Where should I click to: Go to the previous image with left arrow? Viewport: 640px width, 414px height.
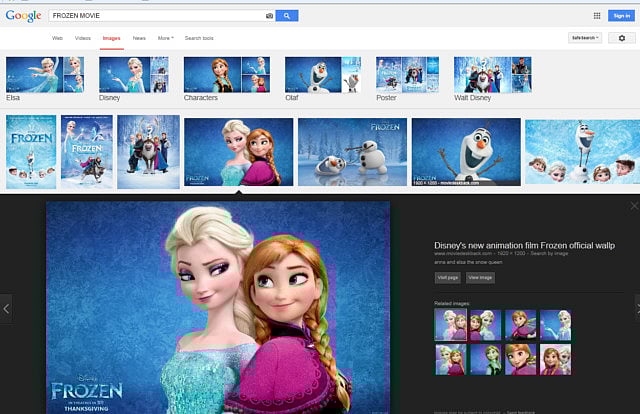coord(6,308)
